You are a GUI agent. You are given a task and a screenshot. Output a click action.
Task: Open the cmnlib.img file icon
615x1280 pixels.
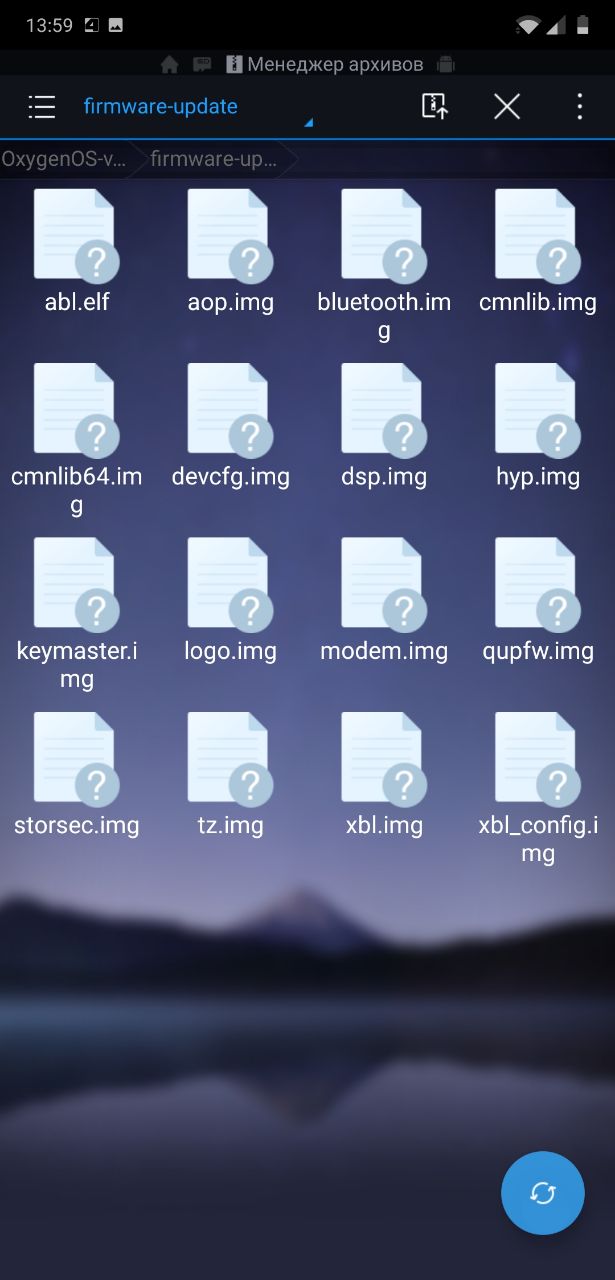[538, 235]
